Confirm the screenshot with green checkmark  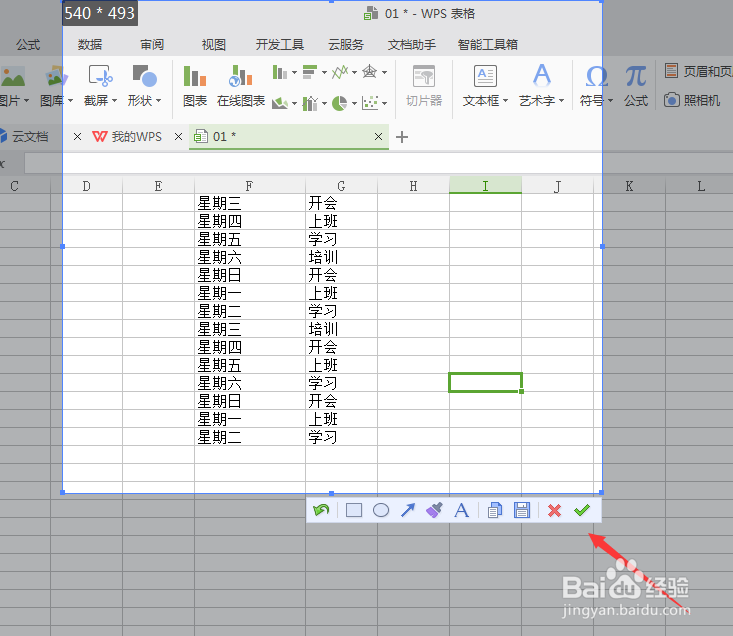click(x=582, y=510)
